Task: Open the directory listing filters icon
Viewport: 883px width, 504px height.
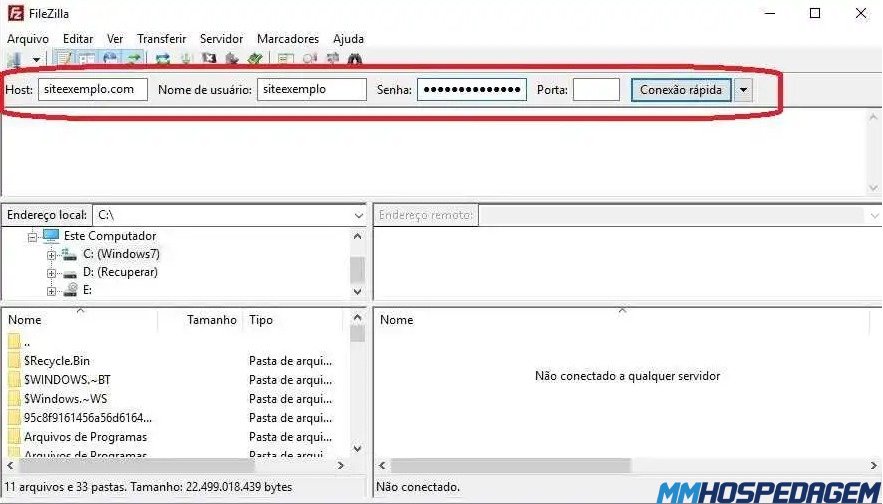Action: (286, 59)
